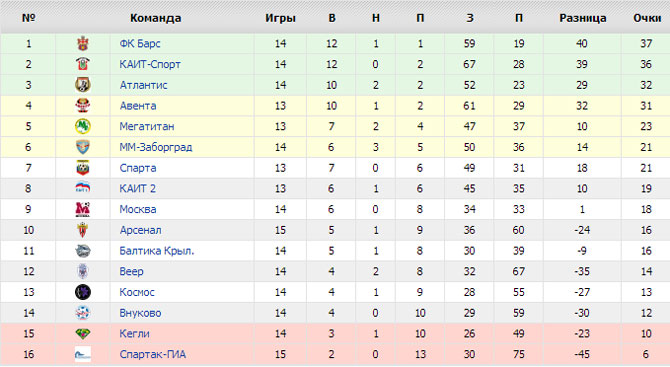Image resolution: width=670 pixels, height=367 pixels.
Task: Open the Внуково team link
Action: click(141, 313)
